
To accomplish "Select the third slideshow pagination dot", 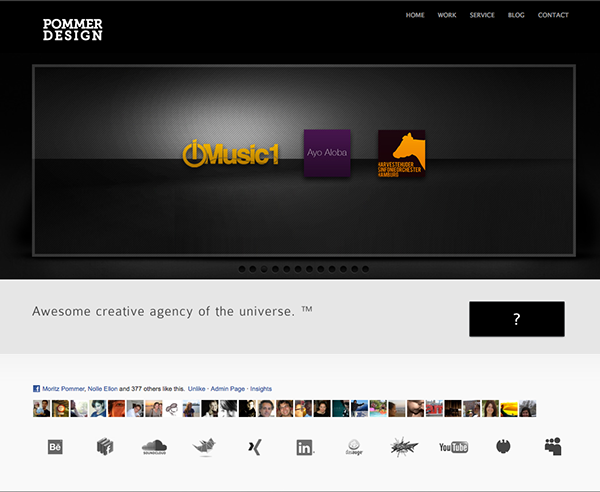I will pos(264,269).
